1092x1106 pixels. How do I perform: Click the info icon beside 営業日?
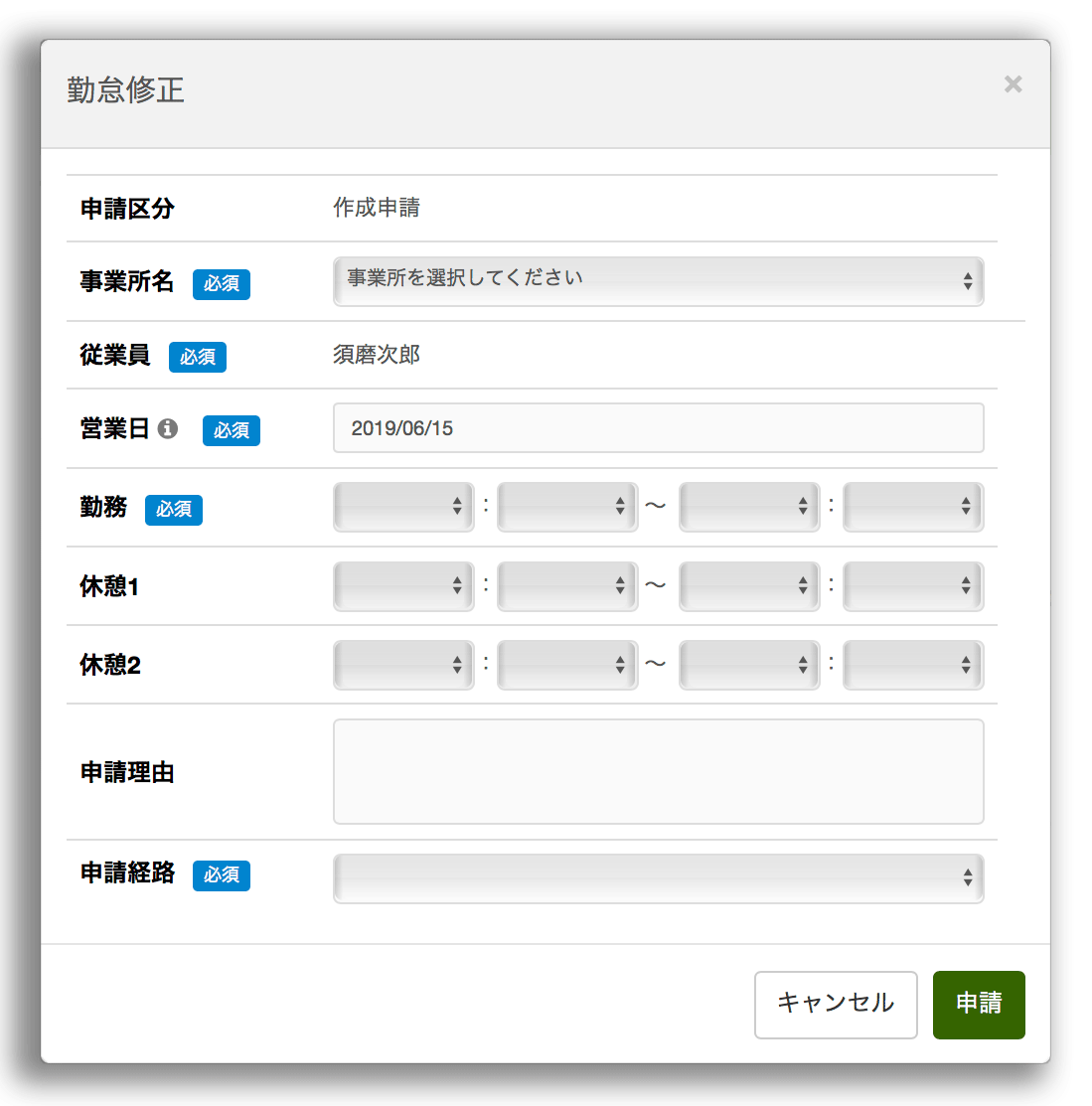pyautogui.click(x=168, y=428)
